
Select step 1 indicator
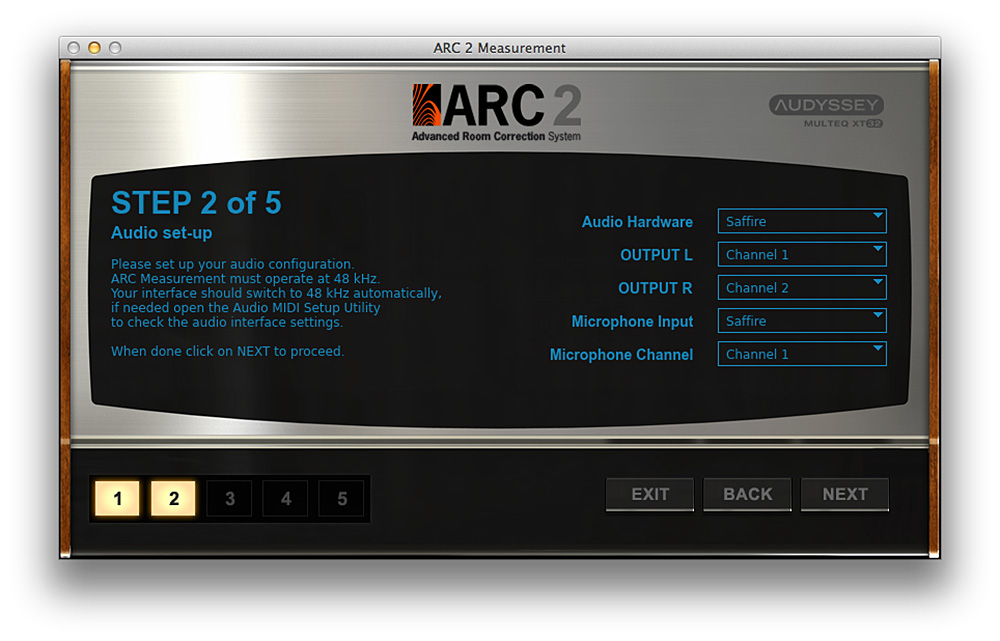click(x=118, y=498)
